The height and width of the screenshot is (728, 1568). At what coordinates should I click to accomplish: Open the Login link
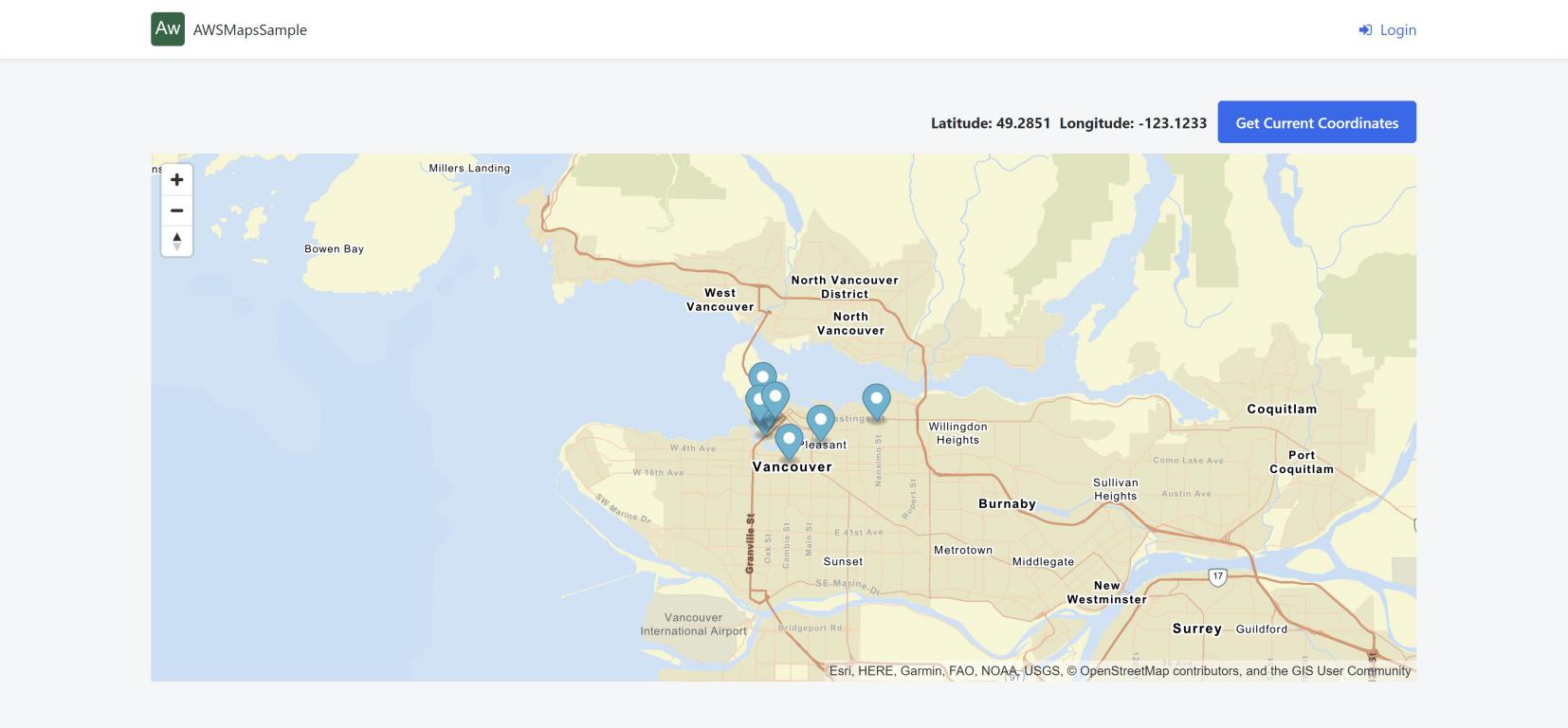1387,30
